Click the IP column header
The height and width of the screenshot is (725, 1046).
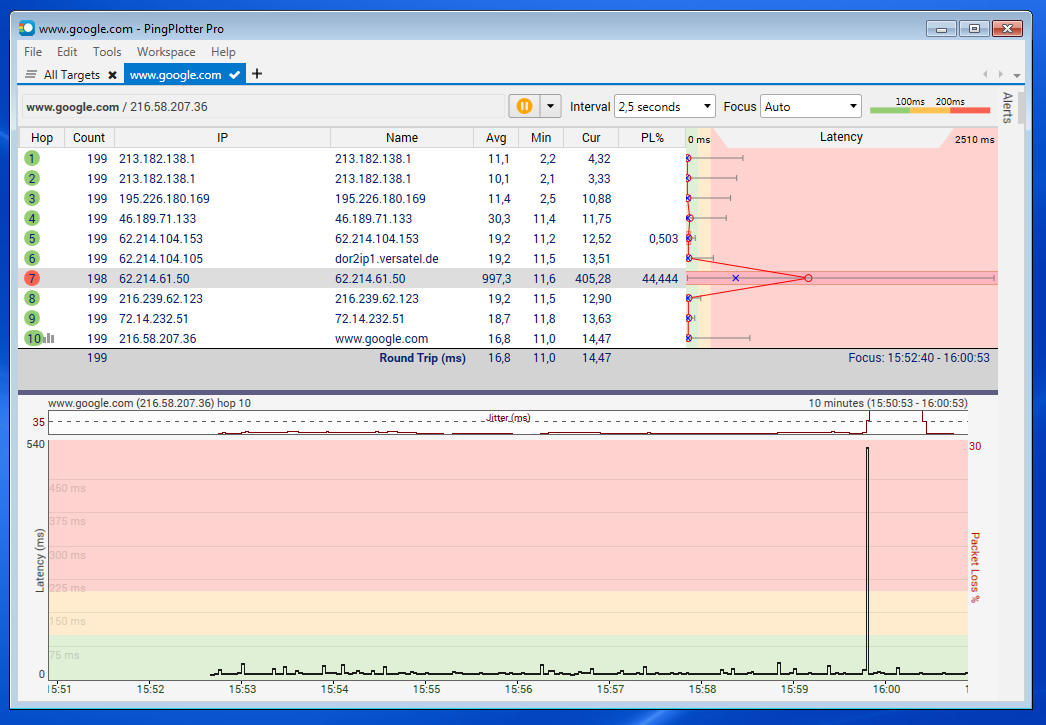pos(222,137)
